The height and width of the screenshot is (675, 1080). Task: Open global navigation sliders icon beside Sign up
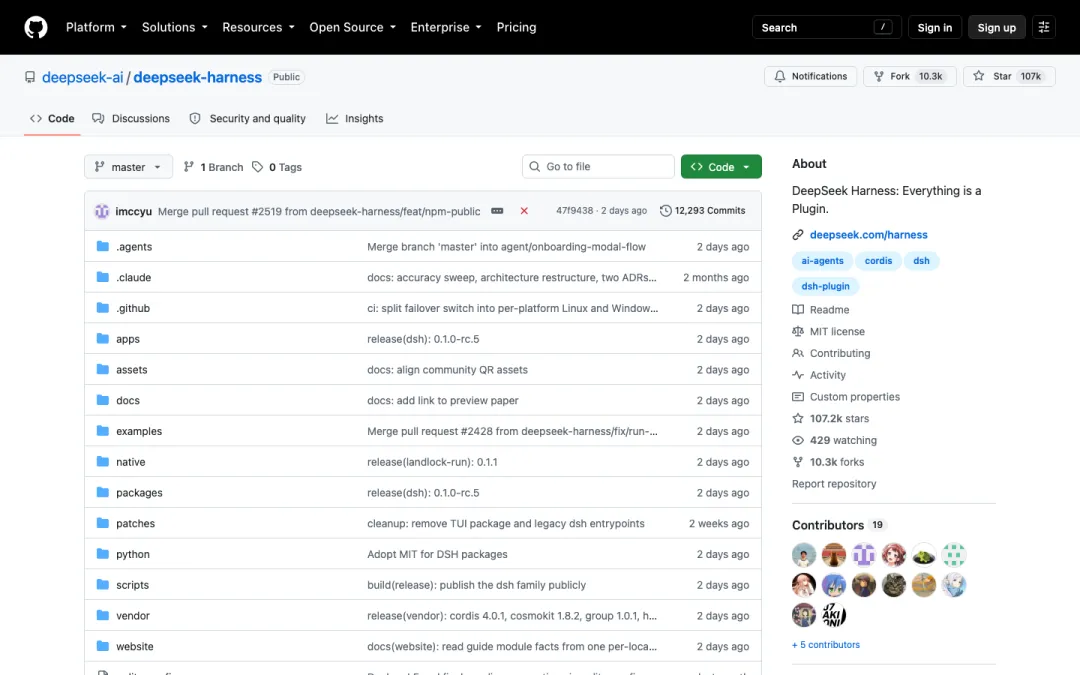(1043, 28)
